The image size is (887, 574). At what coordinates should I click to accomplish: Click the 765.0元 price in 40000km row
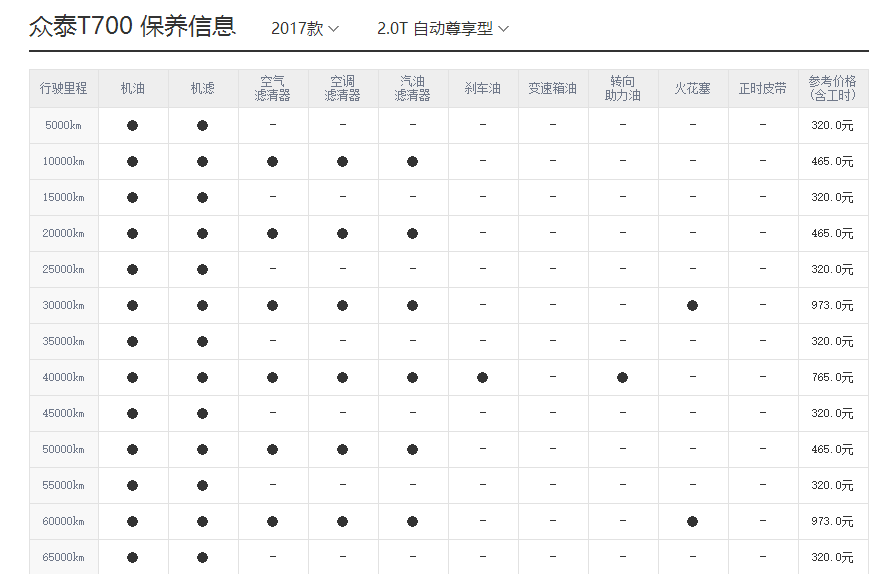(832, 377)
